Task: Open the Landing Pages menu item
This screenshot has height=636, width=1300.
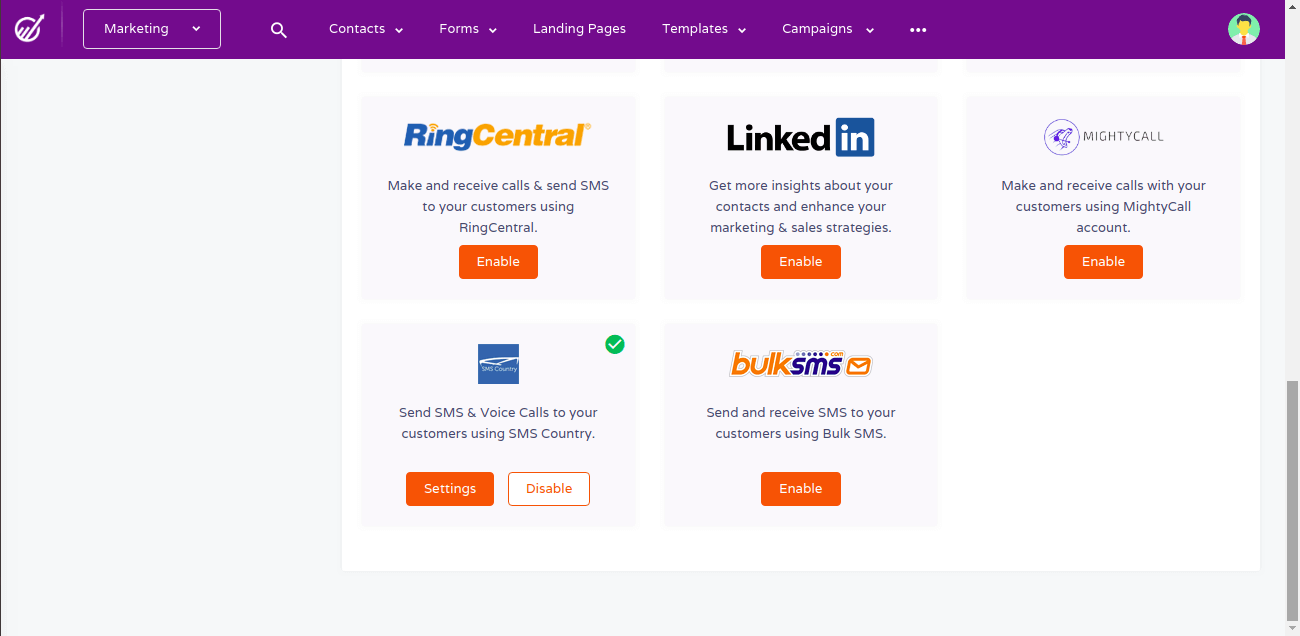Action: (x=579, y=29)
